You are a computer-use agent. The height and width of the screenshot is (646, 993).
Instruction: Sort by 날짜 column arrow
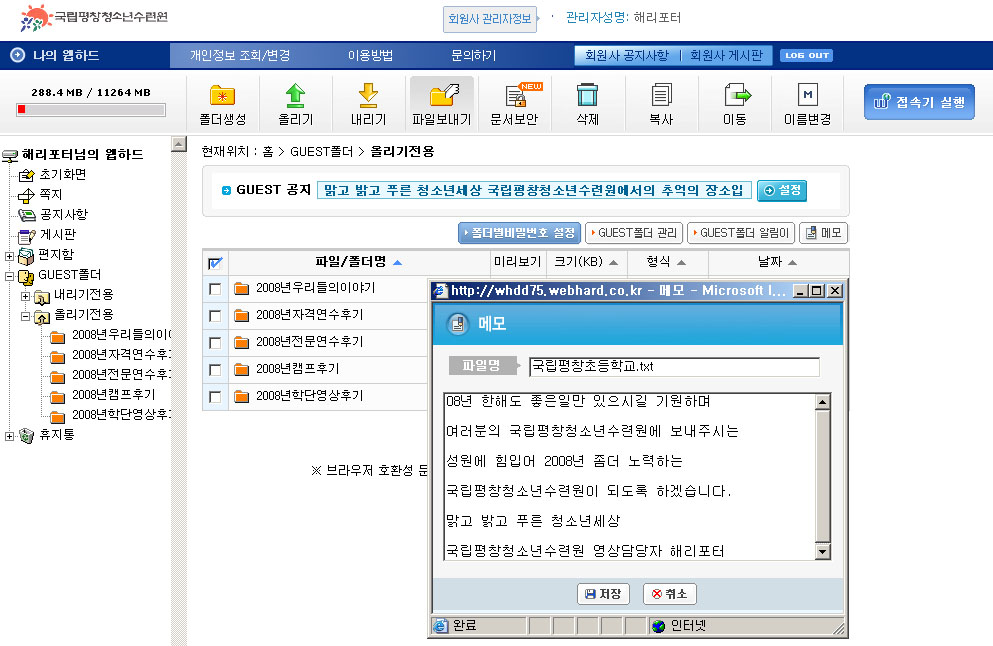click(792, 263)
